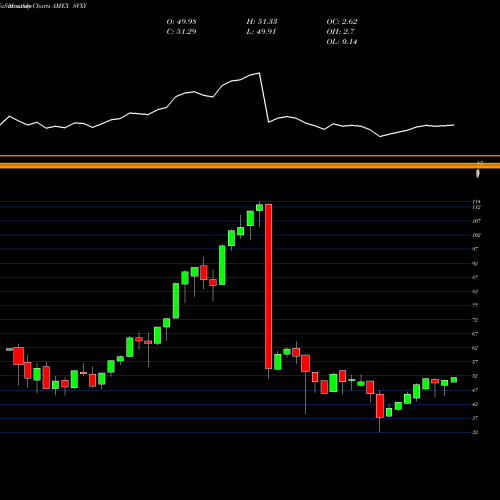
Task: Click the high price value H: 51.33
Action: tap(262, 22)
